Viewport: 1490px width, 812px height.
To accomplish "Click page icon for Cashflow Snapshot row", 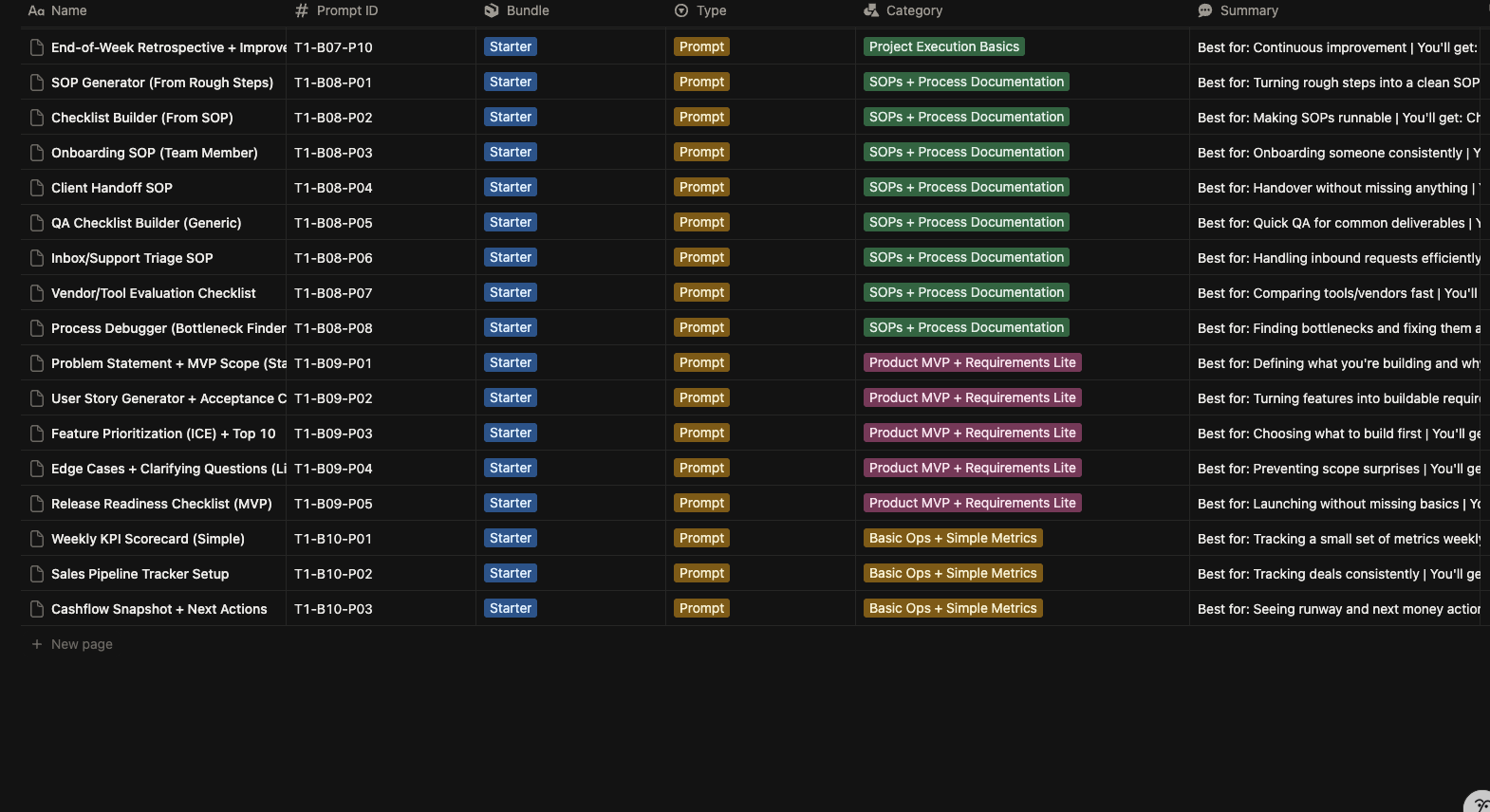I will coord(37,609).
